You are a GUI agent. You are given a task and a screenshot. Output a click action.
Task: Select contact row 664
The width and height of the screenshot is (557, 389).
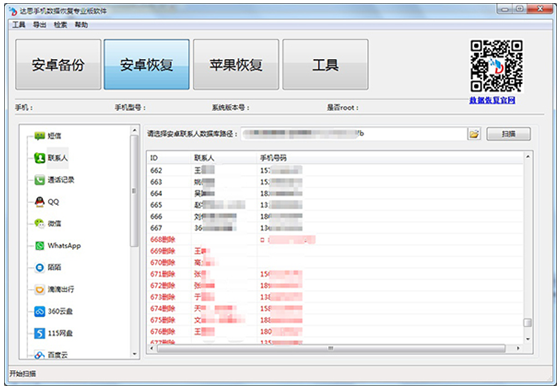335,194
